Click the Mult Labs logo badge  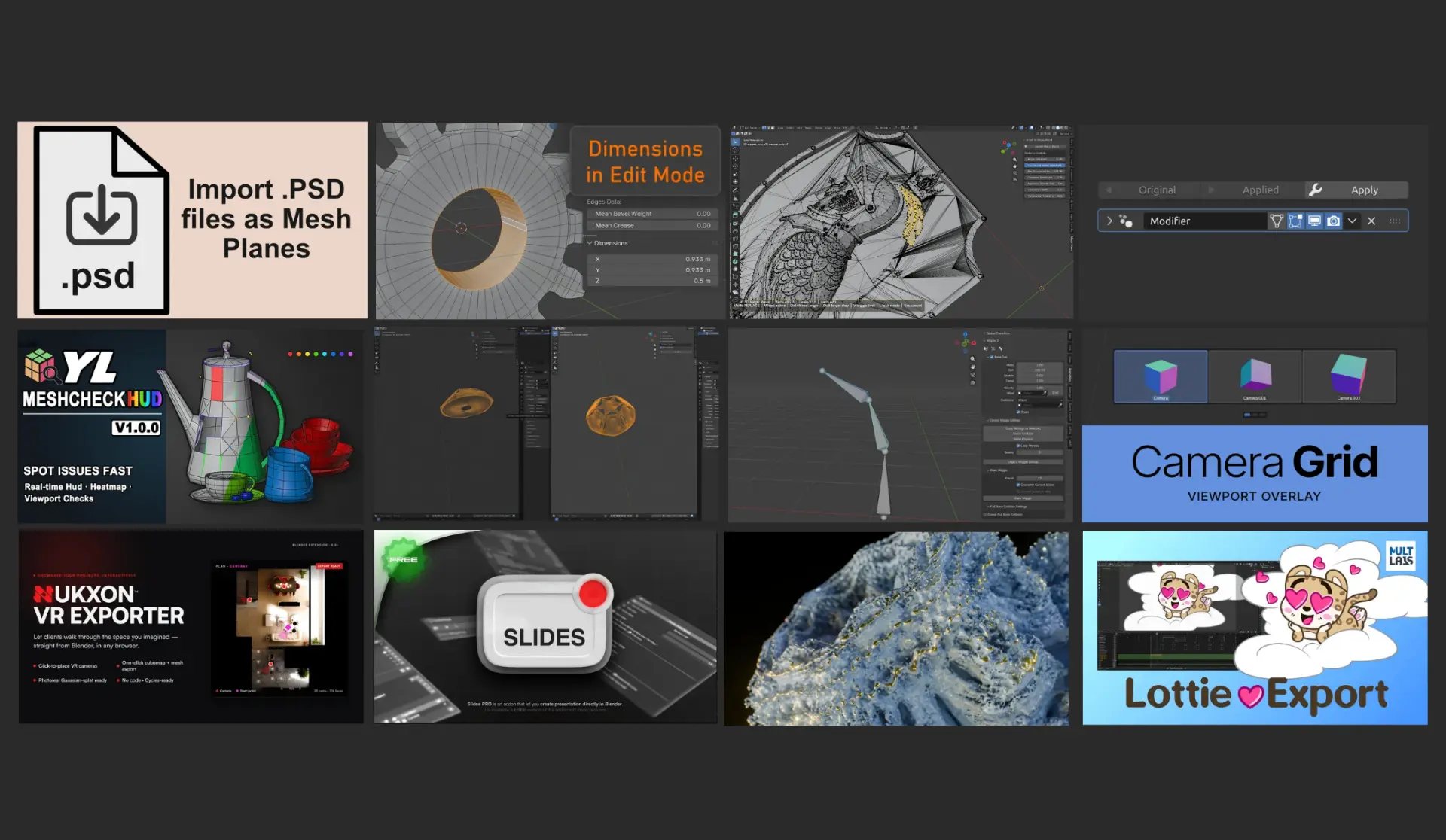(x=1401, y=555)
